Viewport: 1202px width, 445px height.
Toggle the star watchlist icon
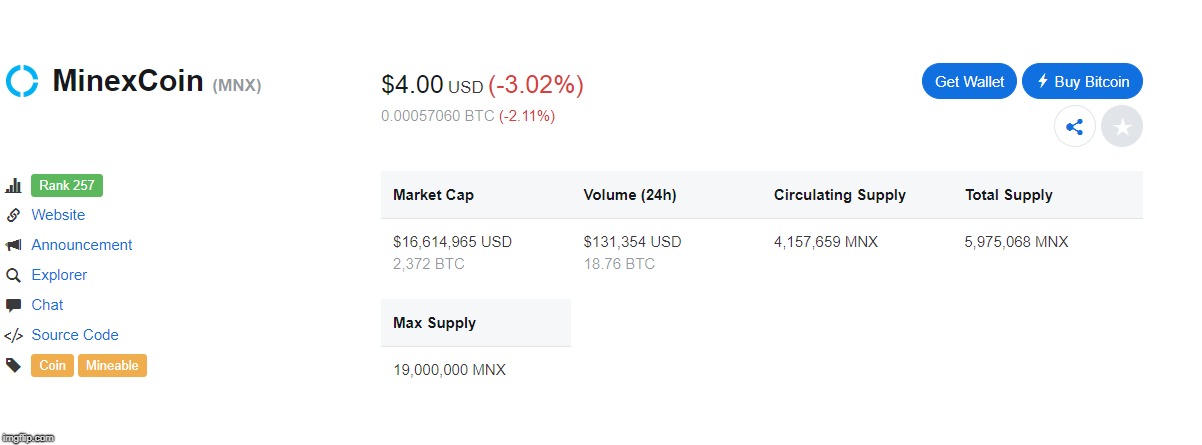1122,127
